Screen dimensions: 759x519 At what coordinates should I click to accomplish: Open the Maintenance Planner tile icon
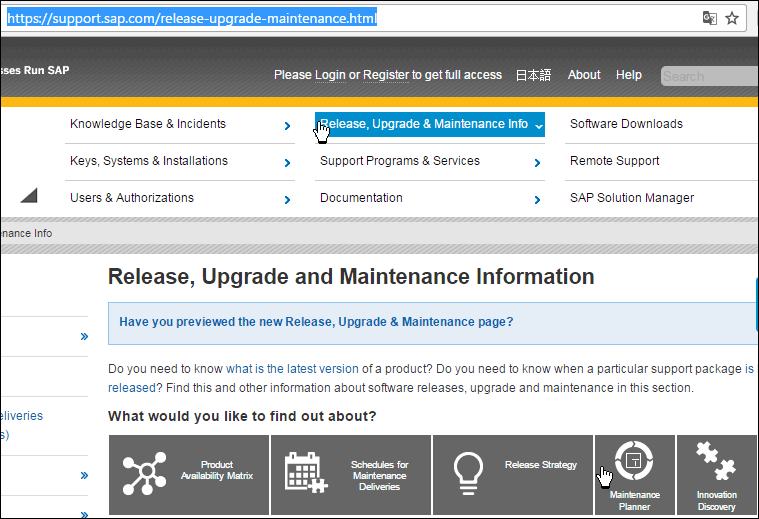click(x=634, y=461)
